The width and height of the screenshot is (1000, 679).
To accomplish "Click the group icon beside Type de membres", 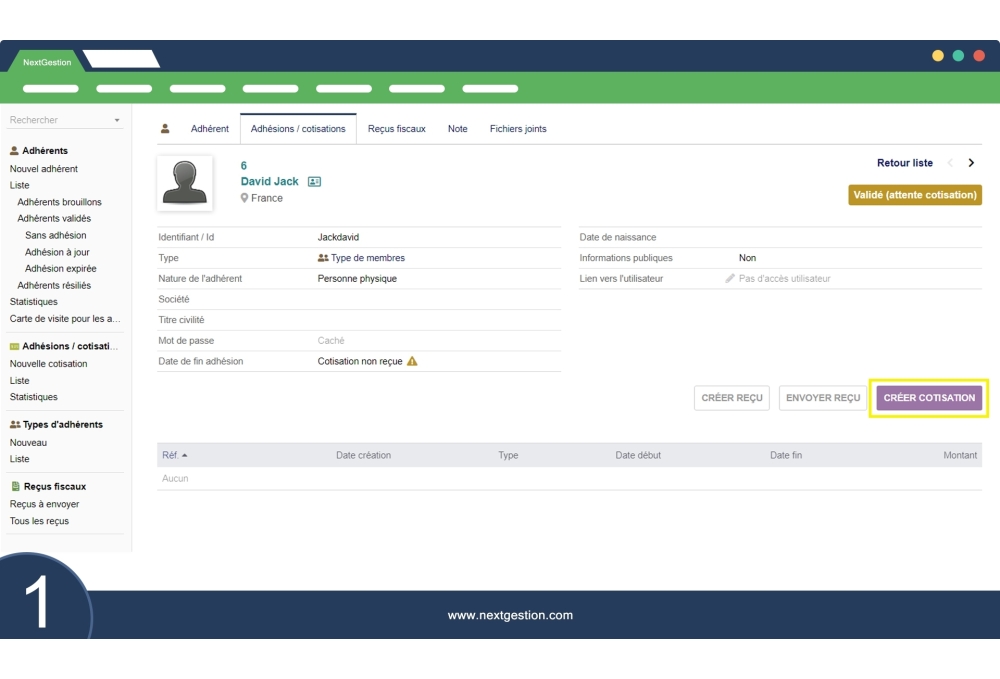I will pos(323,258).
